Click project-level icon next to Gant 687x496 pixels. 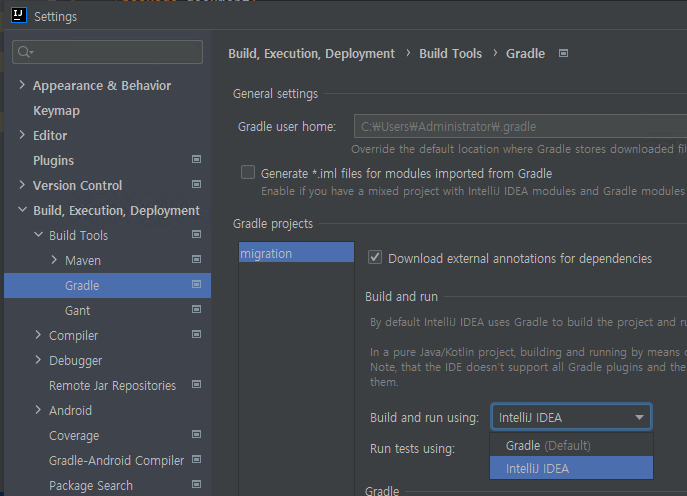point(196,309)
